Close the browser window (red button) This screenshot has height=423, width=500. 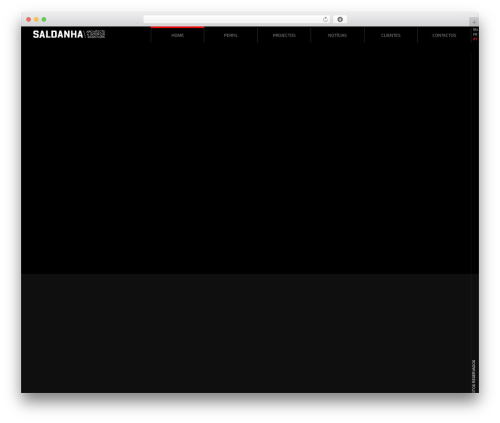click(x=29, y=19)
